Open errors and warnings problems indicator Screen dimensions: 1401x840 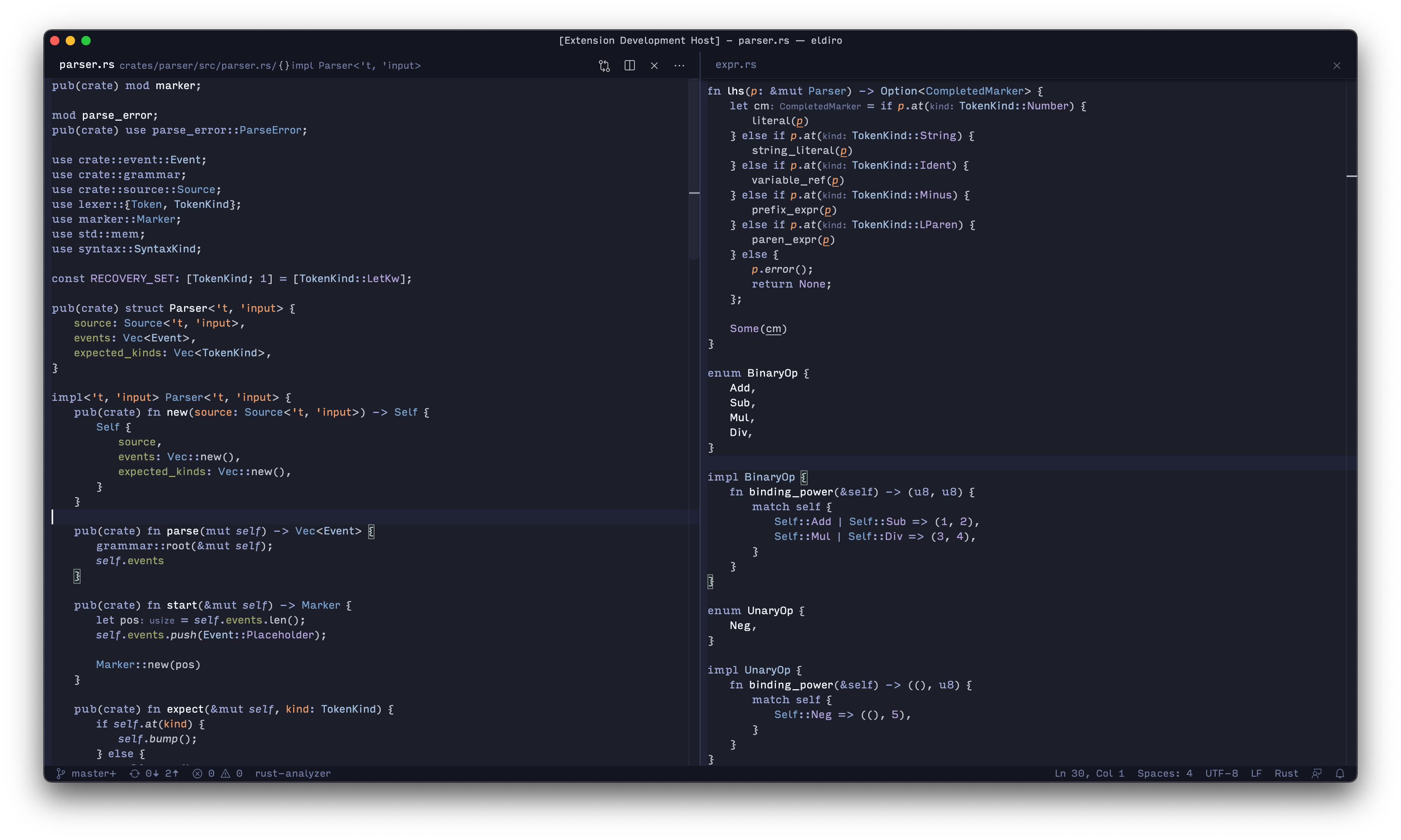(217, 773)
